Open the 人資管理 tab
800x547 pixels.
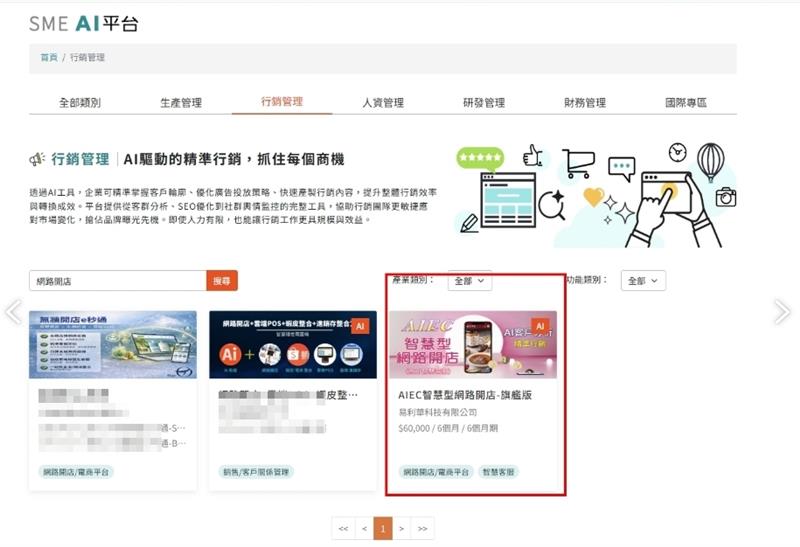(x=383, y=103)
